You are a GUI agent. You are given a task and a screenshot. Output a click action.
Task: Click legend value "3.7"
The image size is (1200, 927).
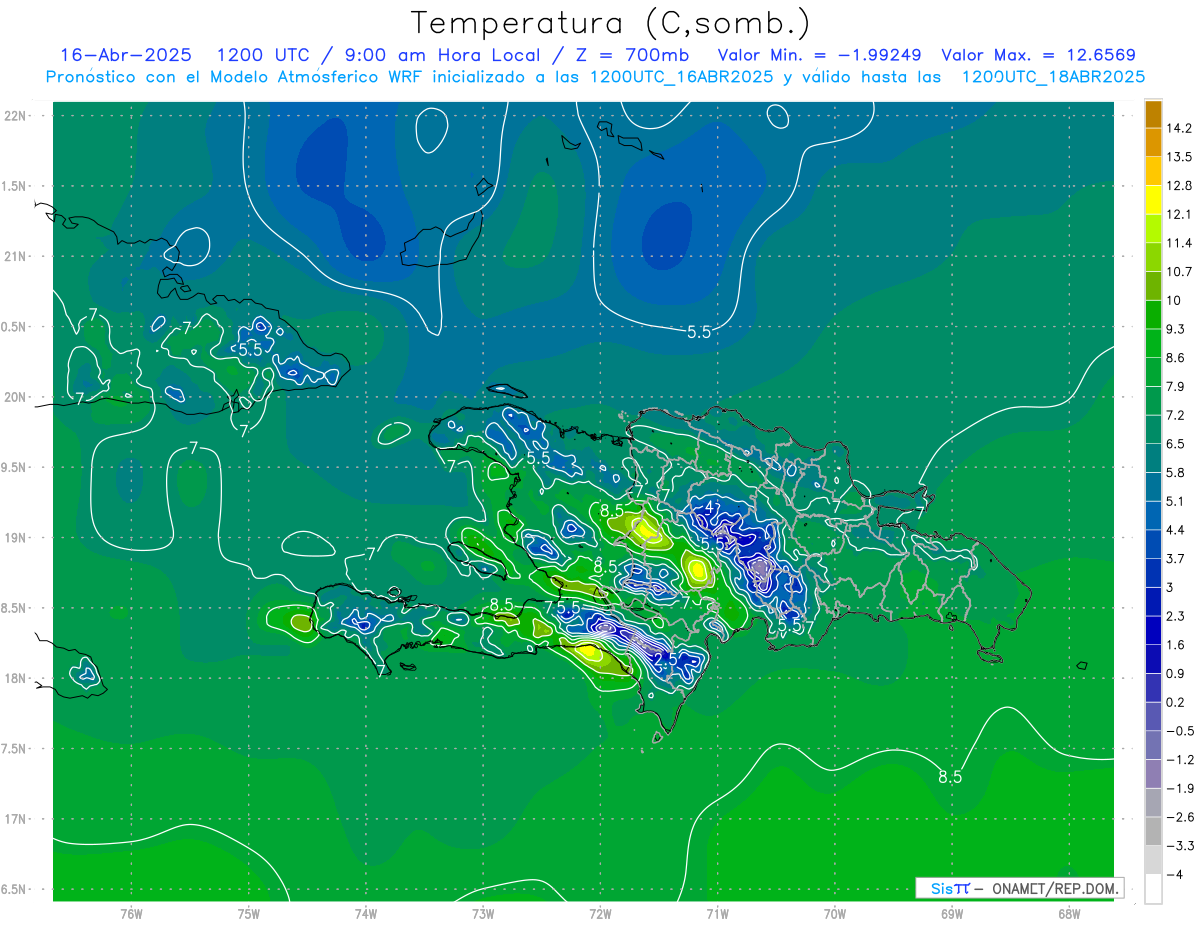[x=1177, y=558]
